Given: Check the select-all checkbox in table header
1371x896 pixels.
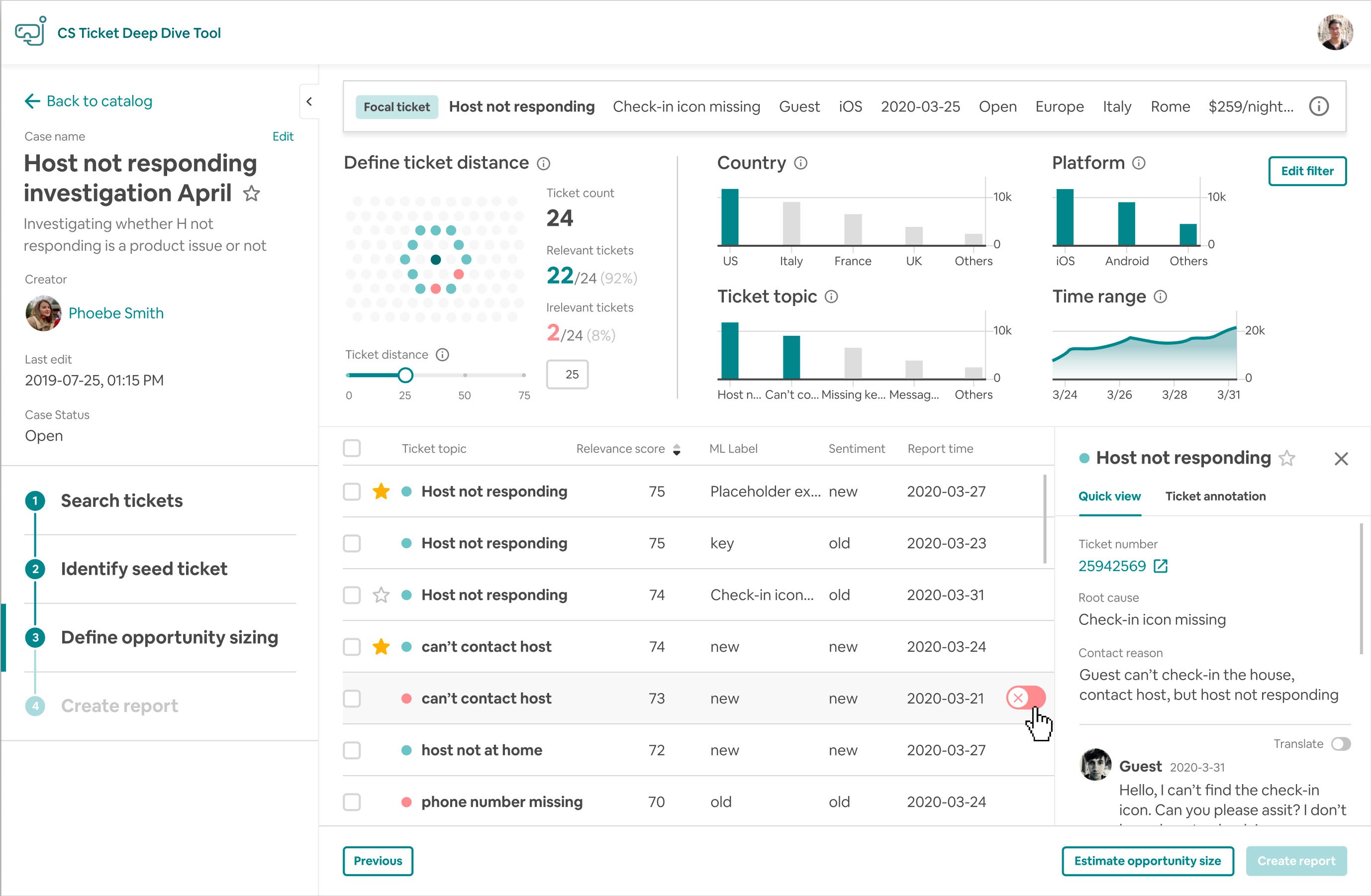Looking at the screenshot, I should [x=351, y=448].
